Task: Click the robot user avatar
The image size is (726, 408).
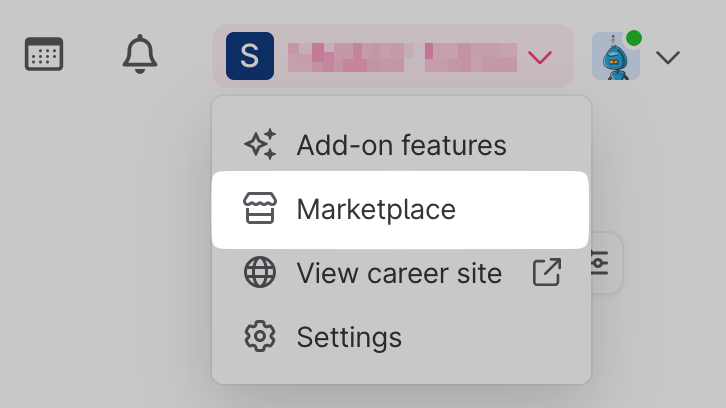Action: [x=615, y=57]
